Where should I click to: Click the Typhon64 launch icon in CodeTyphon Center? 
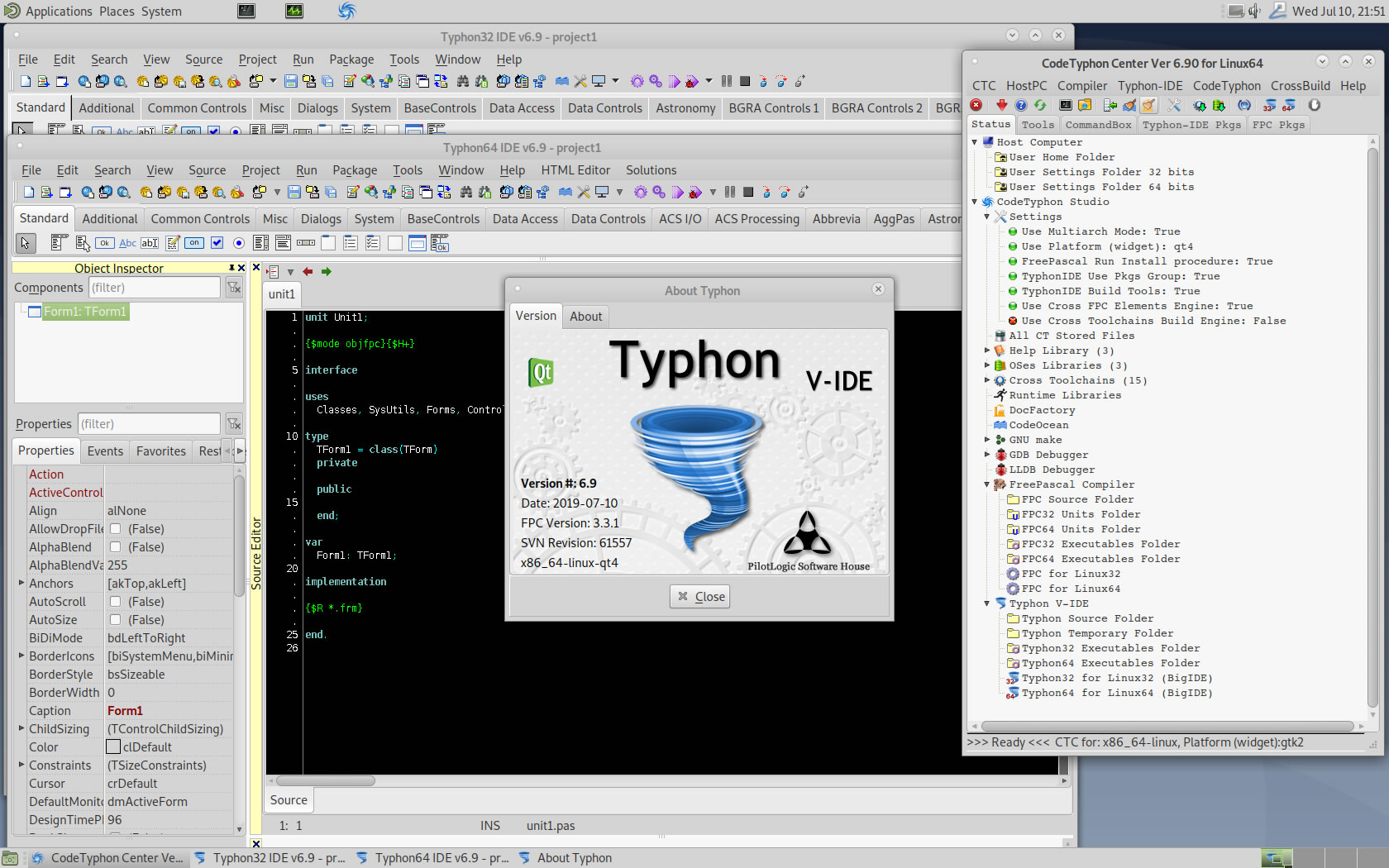(1288, 105)
